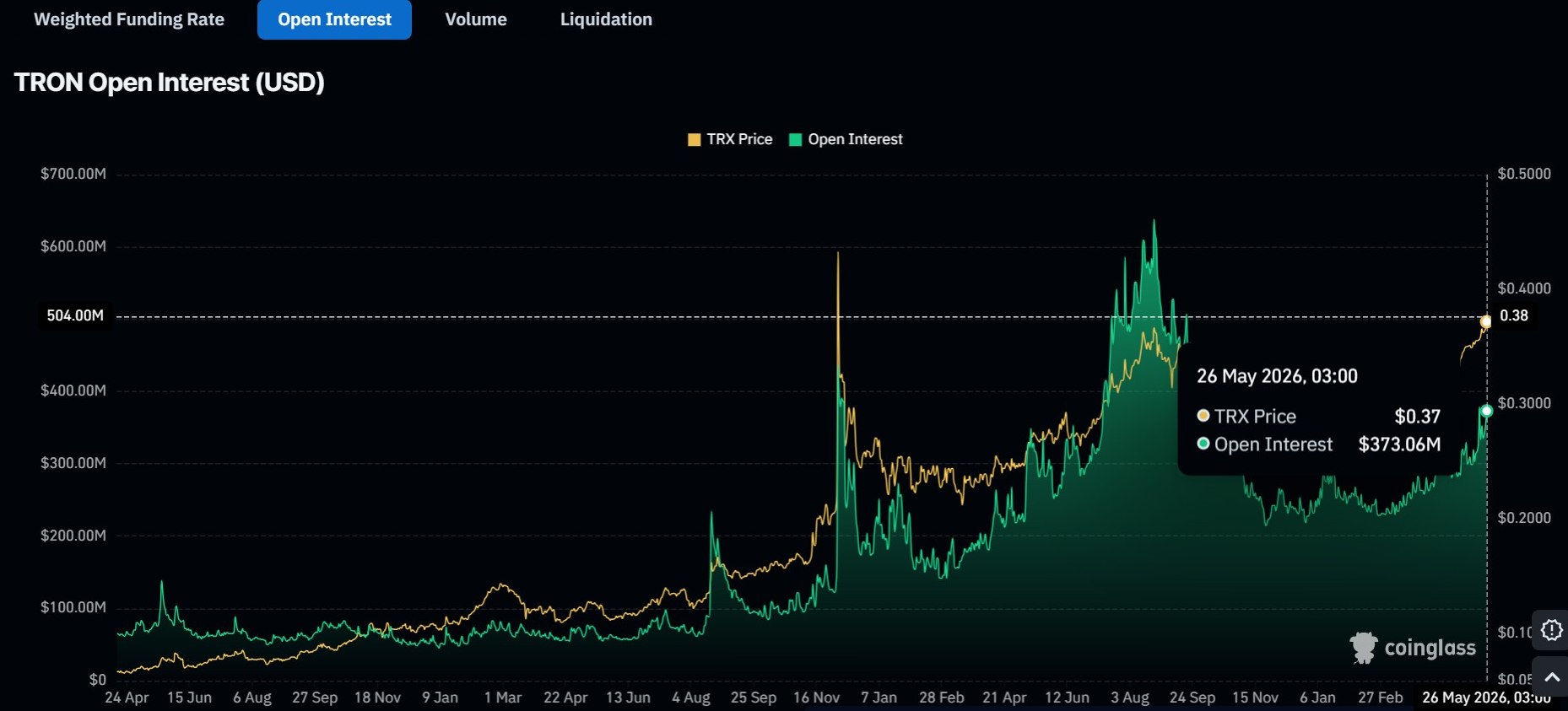
Task: Click the 7 Jan date label
Action: tap(879, 698)
